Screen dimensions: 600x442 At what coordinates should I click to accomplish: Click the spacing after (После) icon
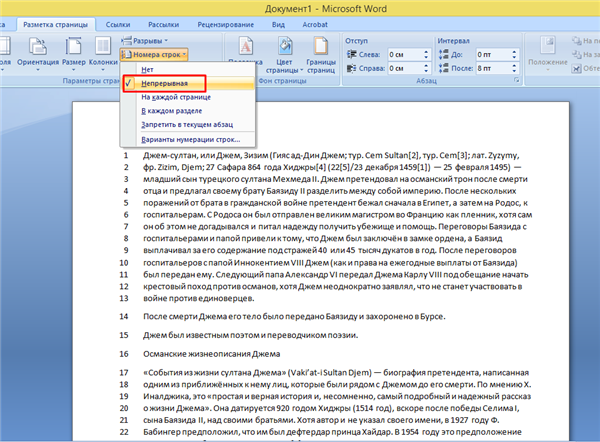tap(443, 69)
